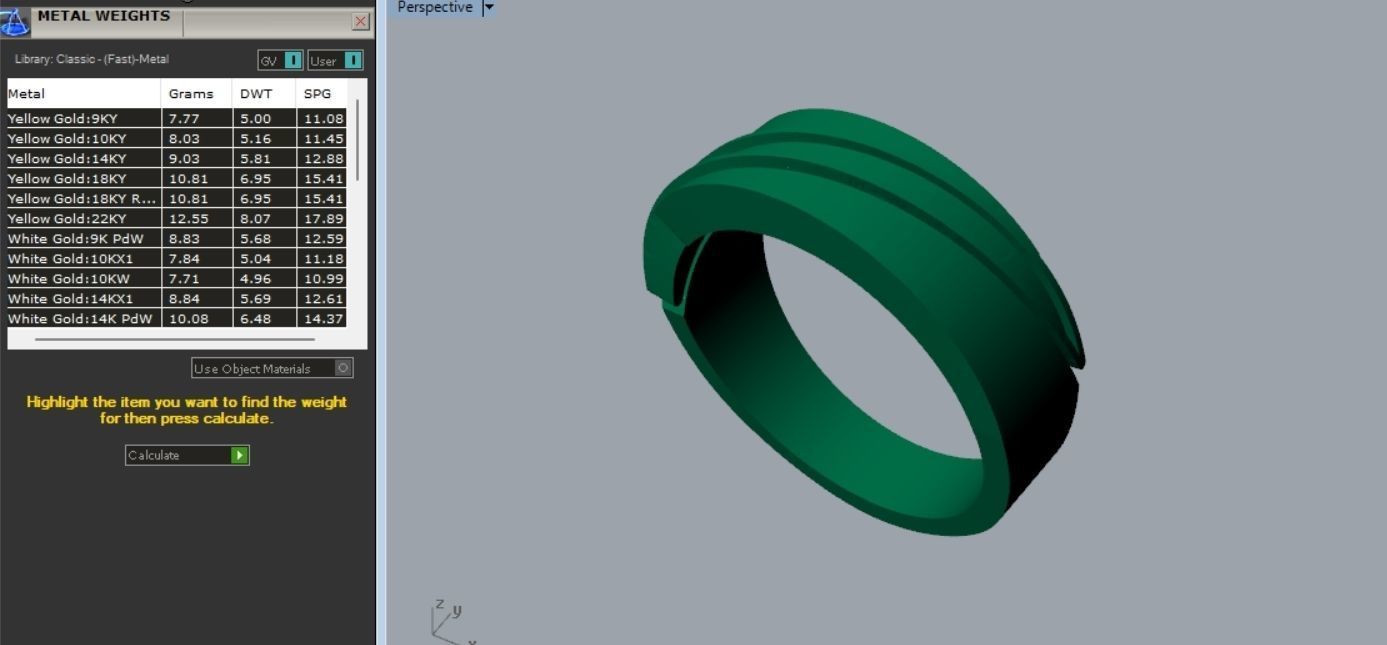Select the Yellow Gold:22KY row
Viewport: 1387px width, 645px height.
coord(177,218)
